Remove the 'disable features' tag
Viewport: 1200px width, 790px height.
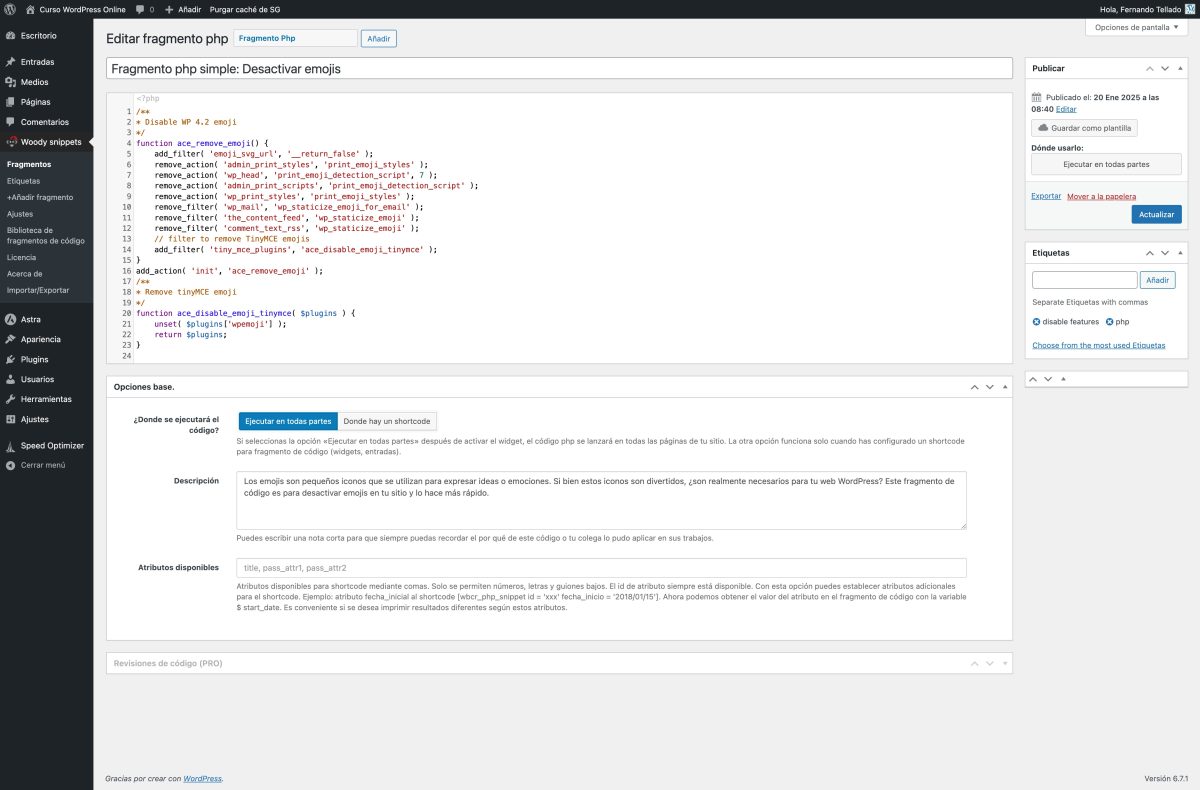tap(1037, 322)
